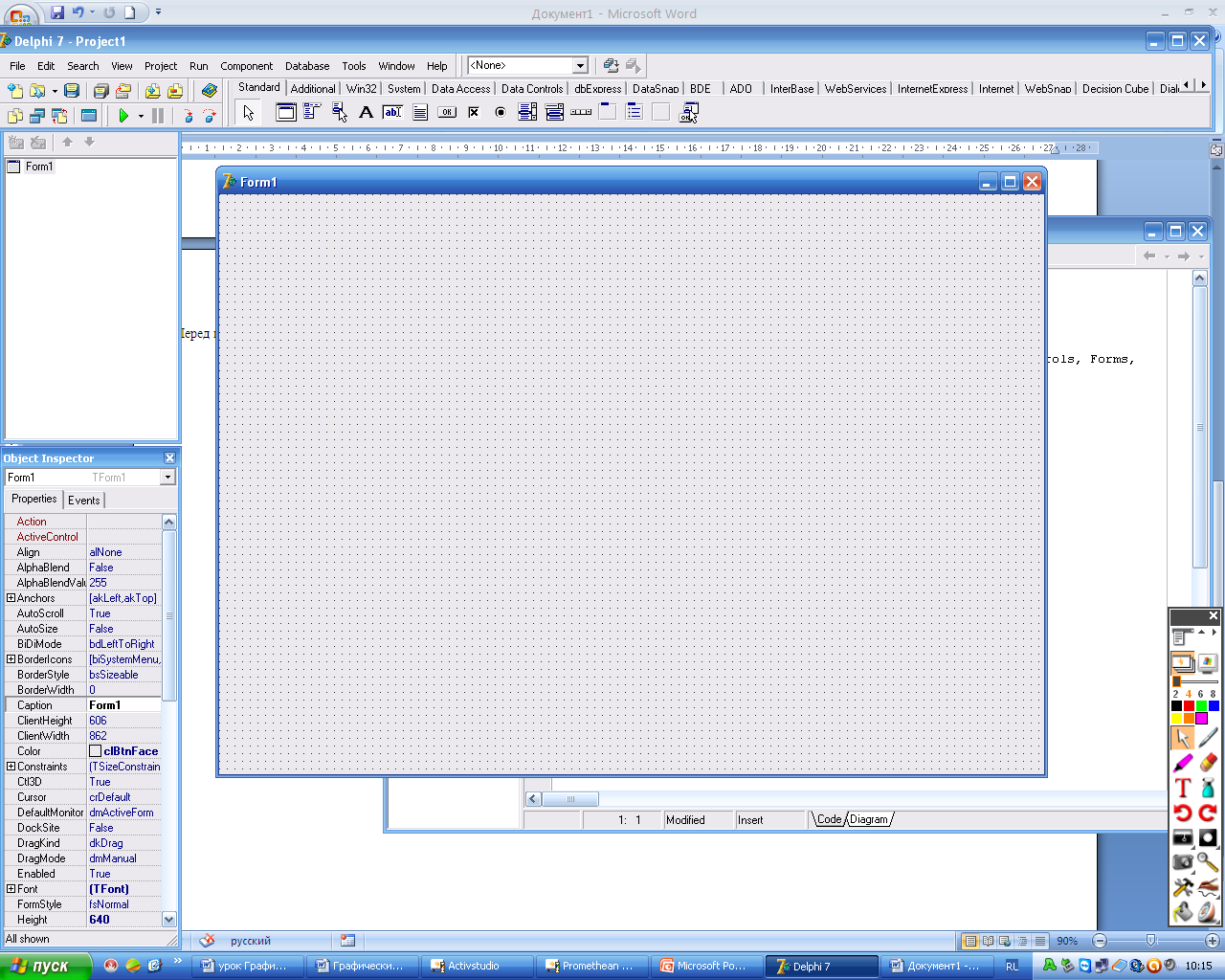Open the Database menu
This screenshot has height=980, width=1225.
pyautogui.click(x=307, y=66)
